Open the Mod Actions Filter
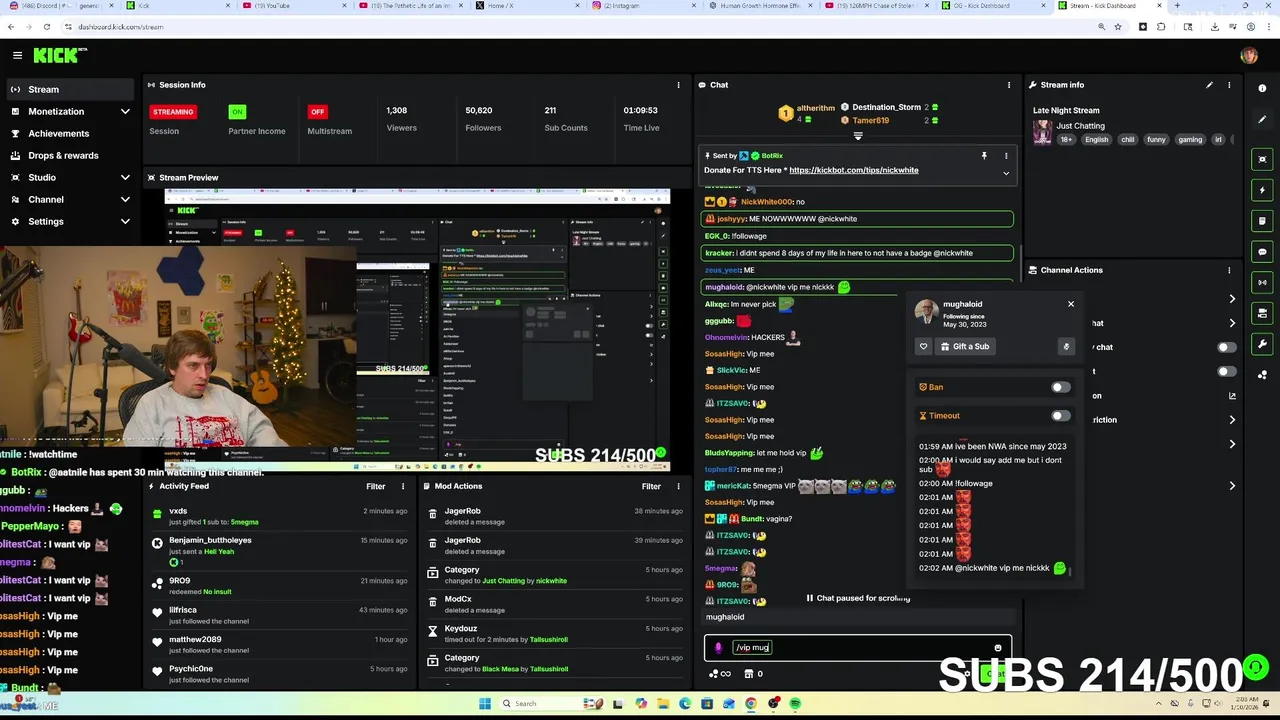The image size is (1280, 720). point(651,486)
